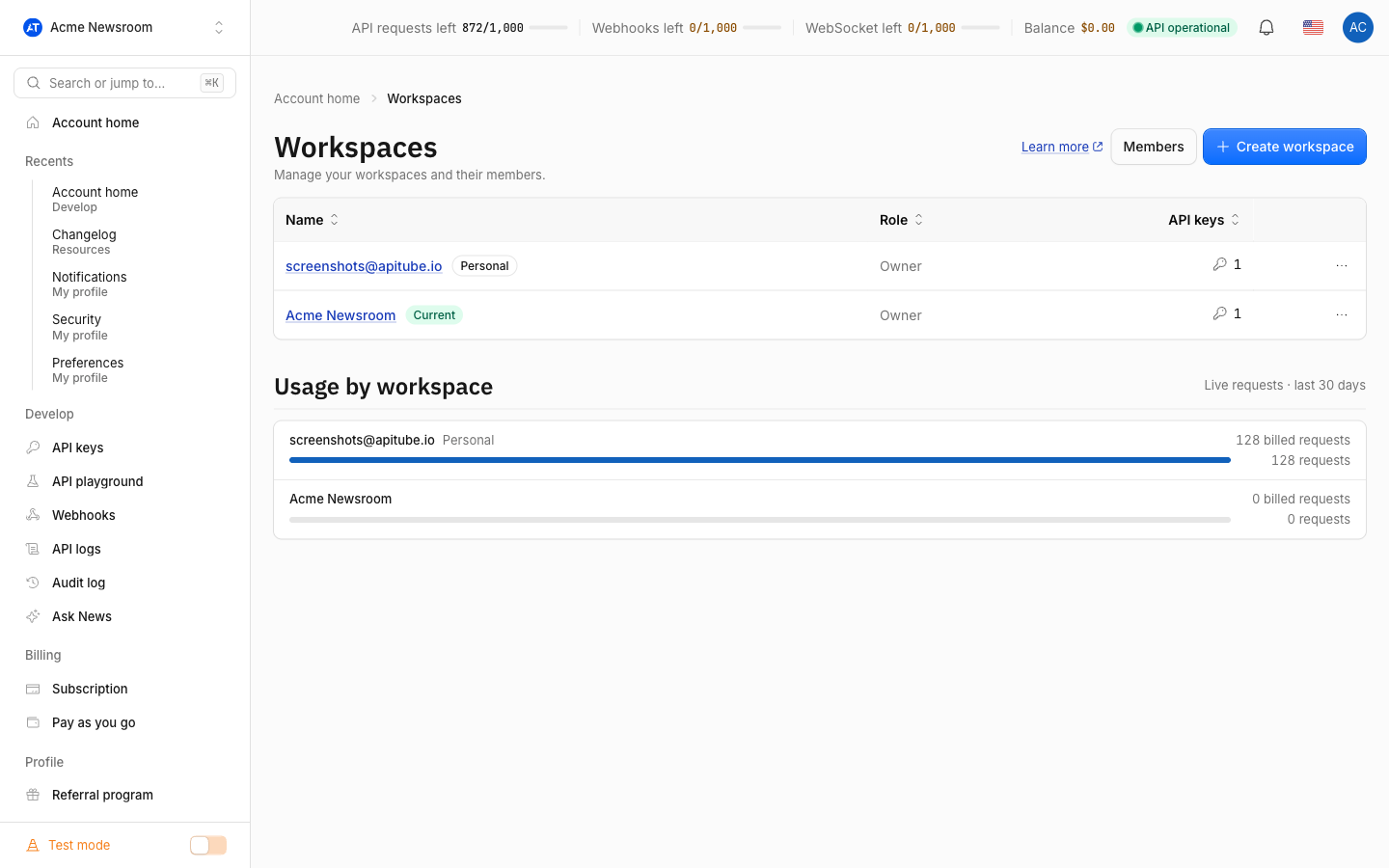The width and height of the screenshot is (1389, 868).
Task: Sort the table by Name column
Action: 312,220
